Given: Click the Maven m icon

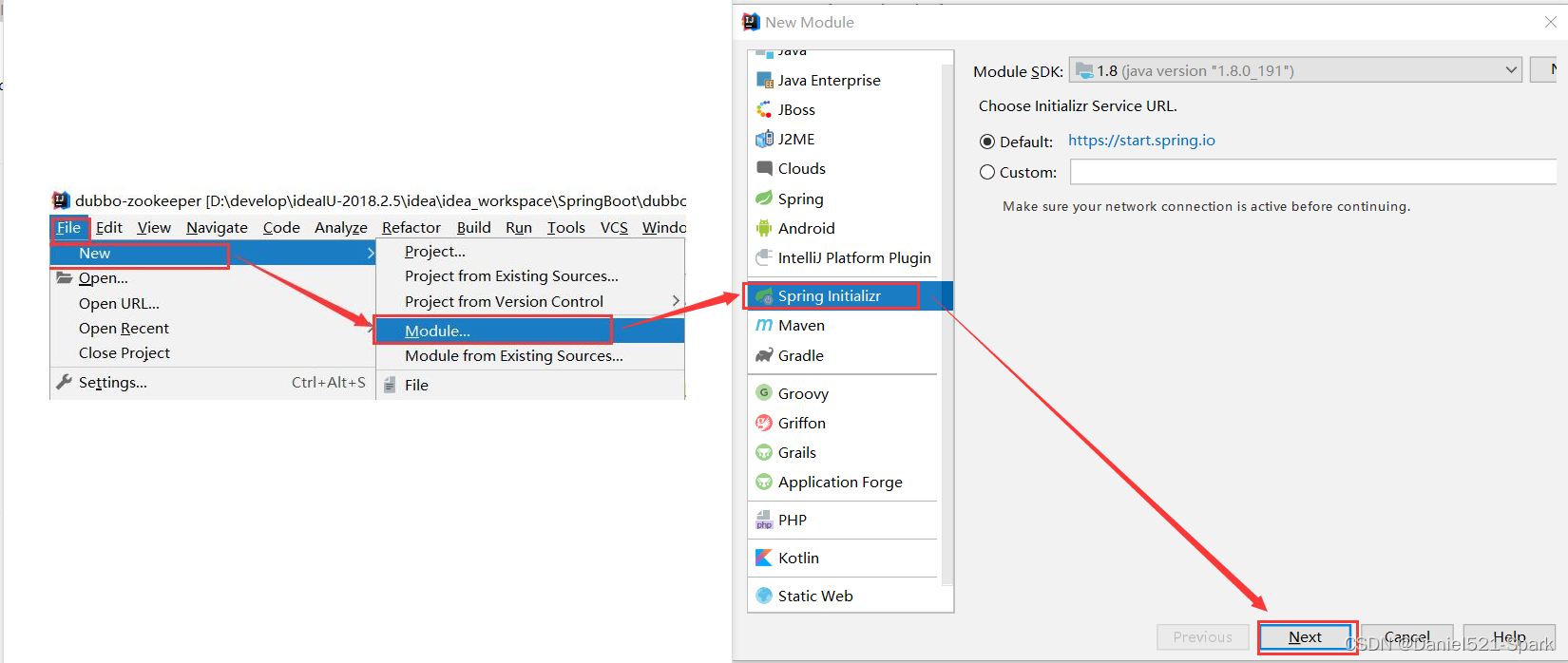Looking at the screenshot, I should point(764,325).
